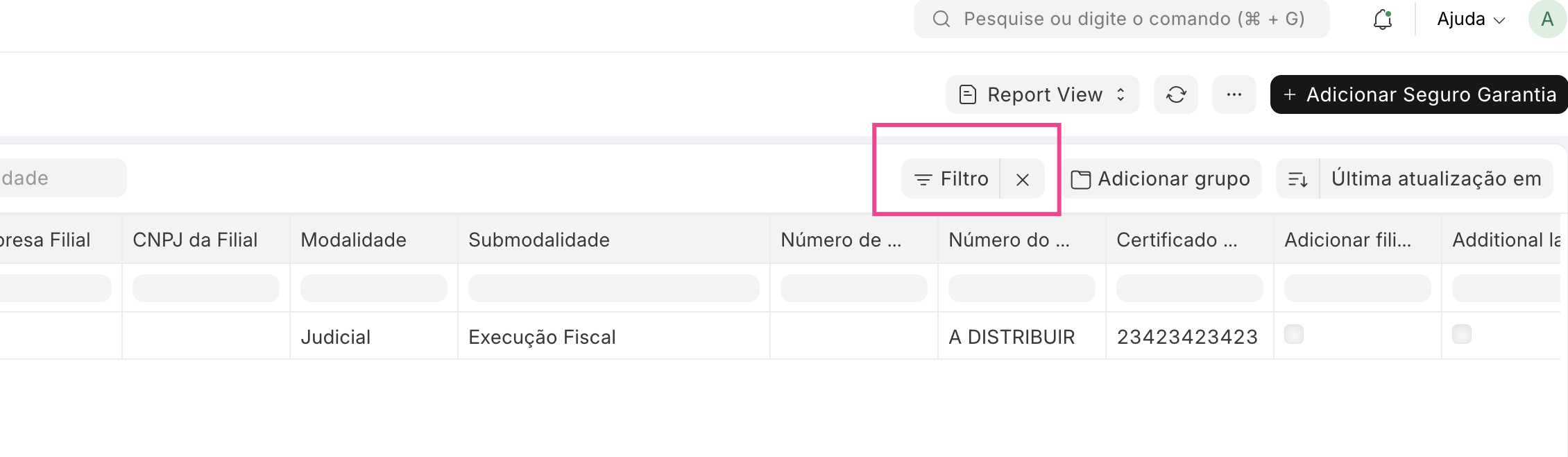Image resolution: width=1568 pixels, height=457 pixels.
Task: Open user avatar A menu
Action: 1547,19
